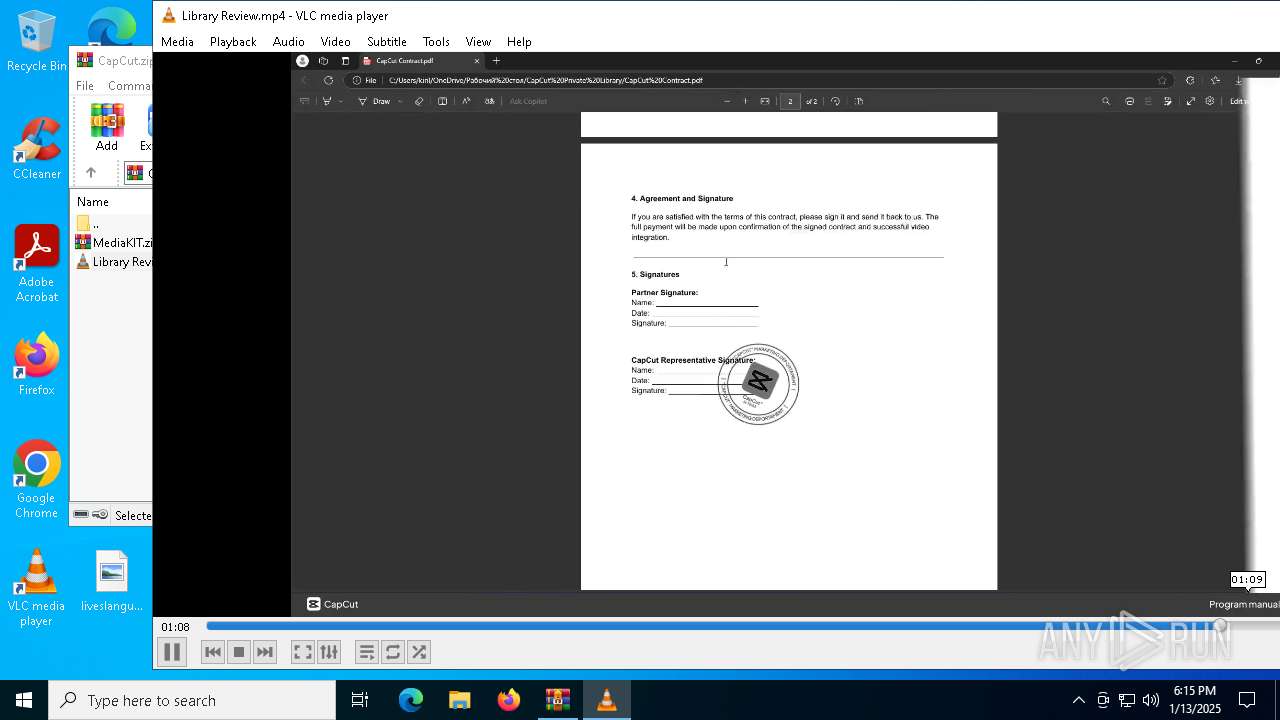Screen dimensions: 1280x720
Task: Open CCleaner desktop shortcut
Action: [x=37, y=148]
